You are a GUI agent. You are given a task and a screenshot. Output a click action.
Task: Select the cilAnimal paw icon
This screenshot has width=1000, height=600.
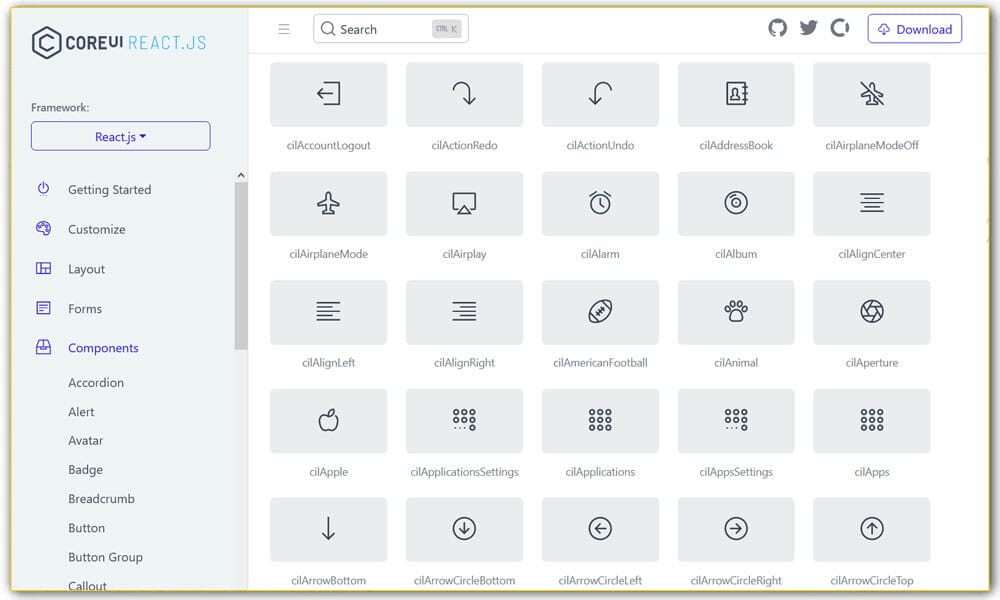(736, 312)
